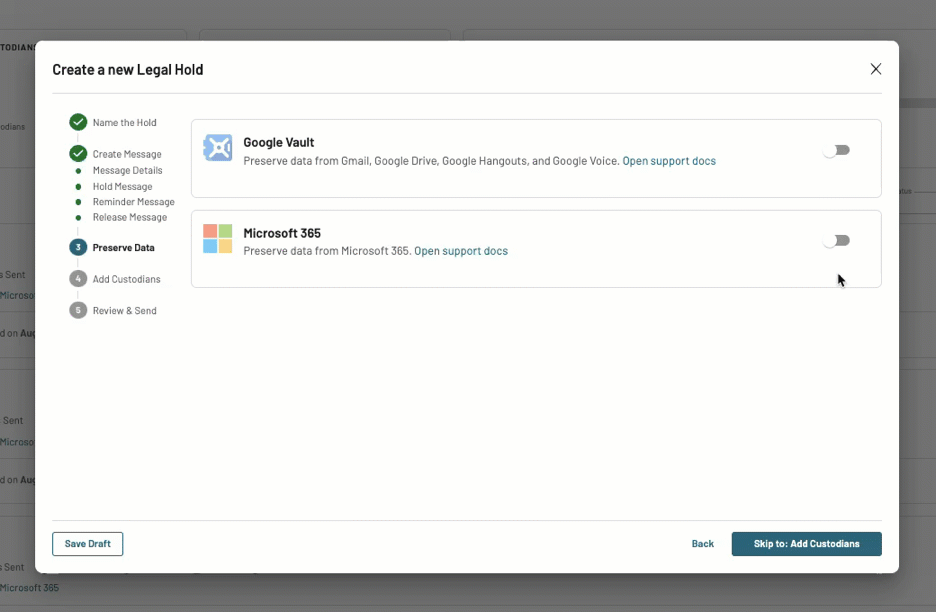Jump to Add Custodians step label
The image size is (936, 612).
127,279
